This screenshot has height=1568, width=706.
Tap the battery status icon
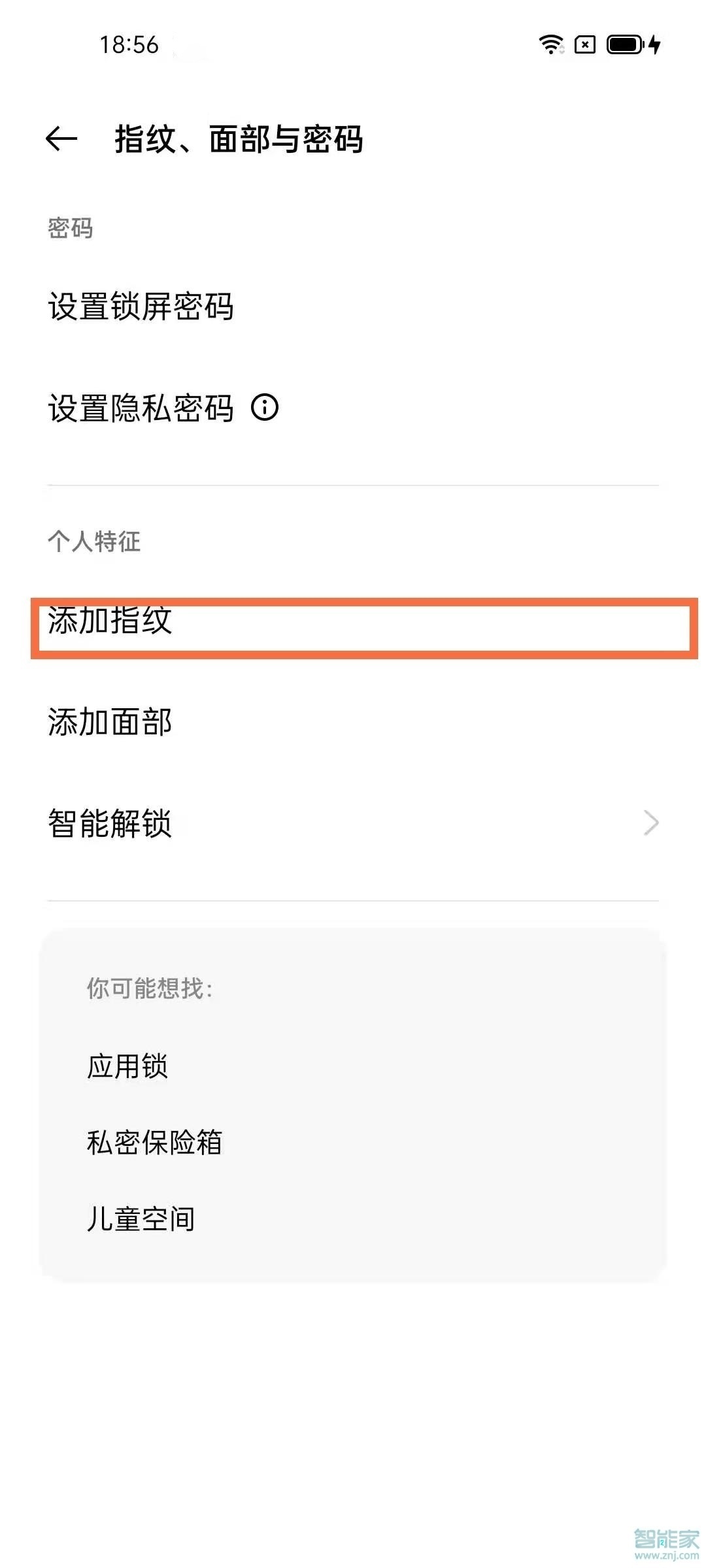[626, 44]
